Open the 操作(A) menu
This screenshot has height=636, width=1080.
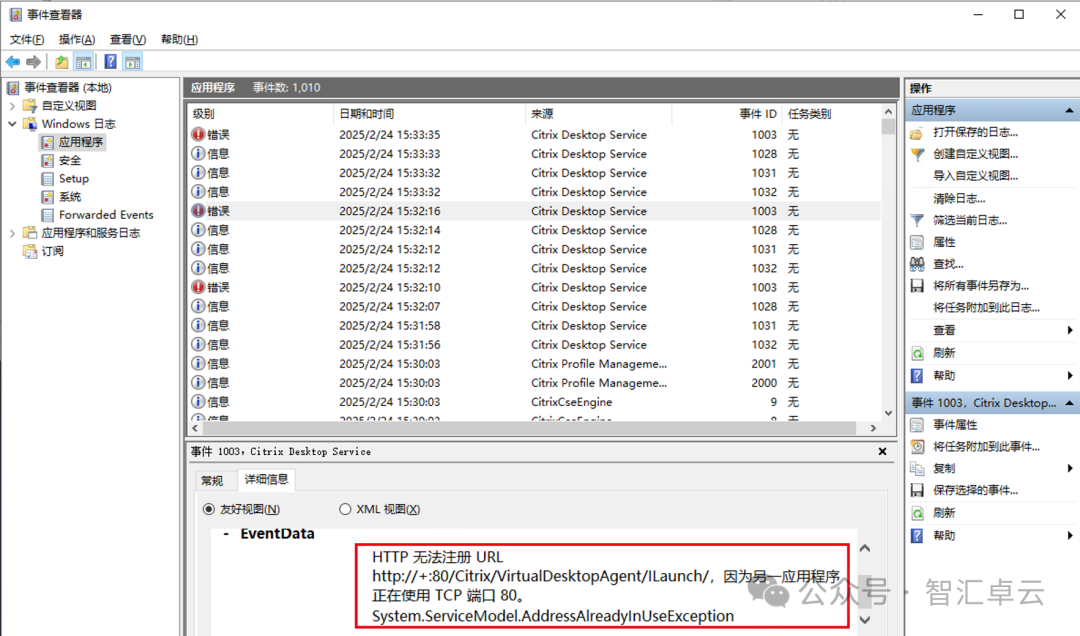point(77,39)
